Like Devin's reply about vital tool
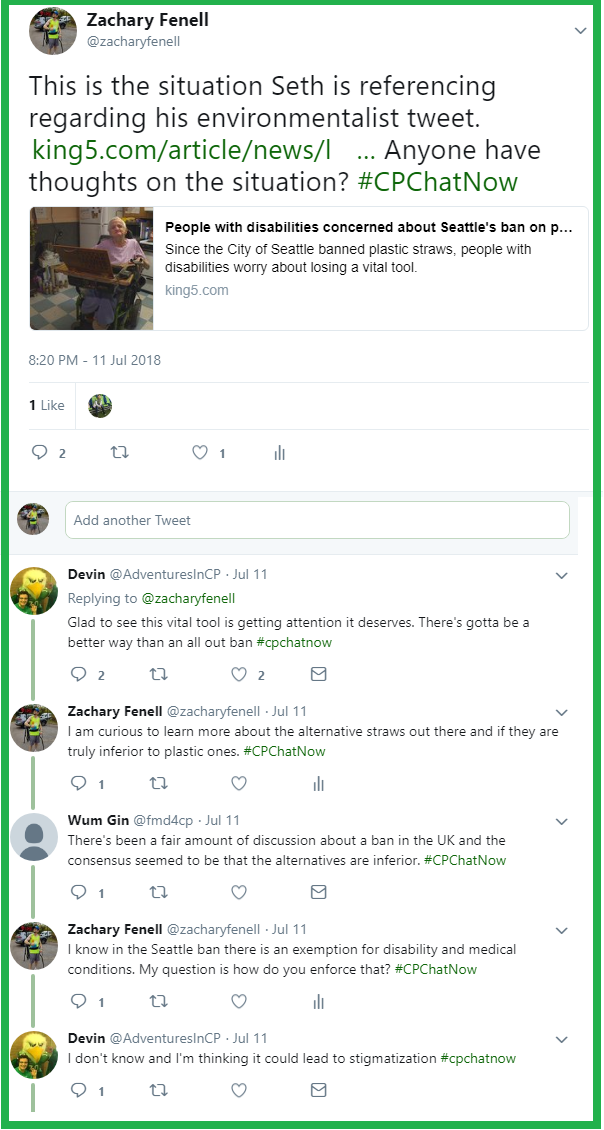604x1130 pixels. click(239, 675)
